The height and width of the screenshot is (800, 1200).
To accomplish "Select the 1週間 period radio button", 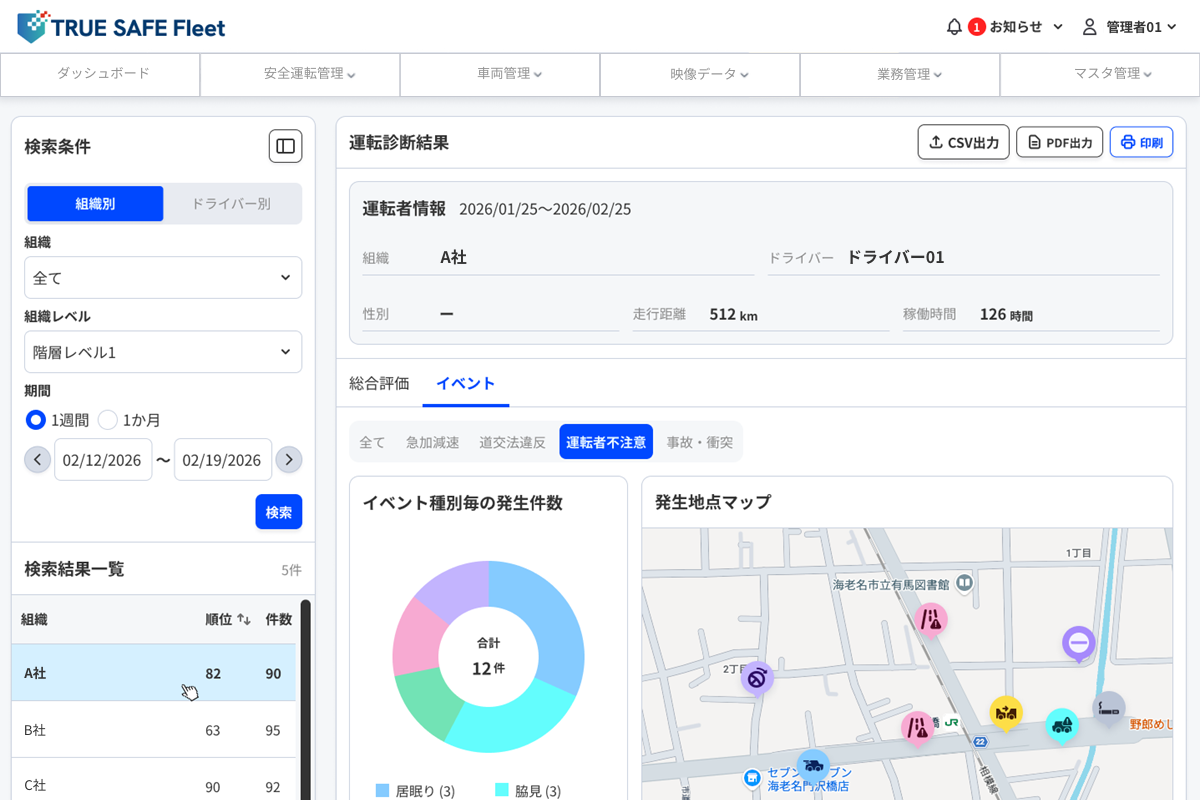I will coord(36,420).
